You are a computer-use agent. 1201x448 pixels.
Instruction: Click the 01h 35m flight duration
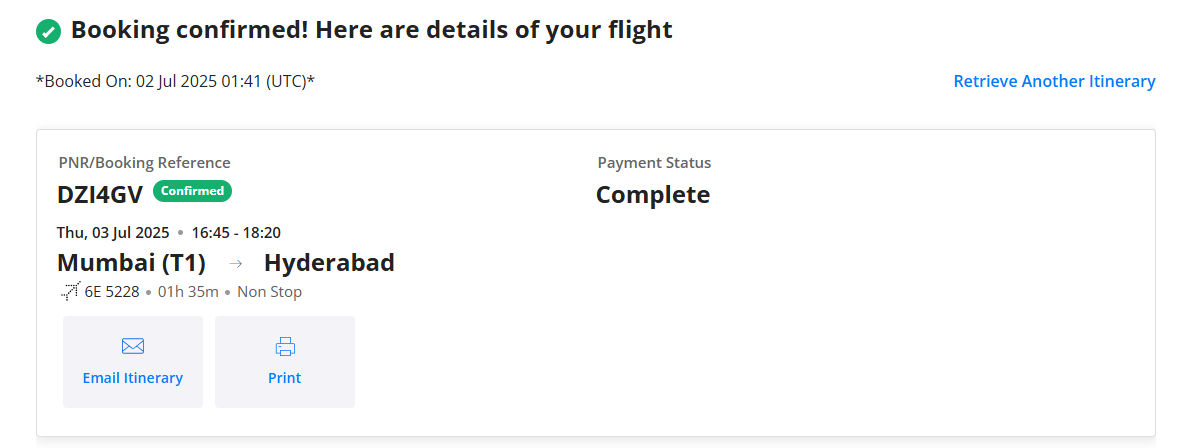click(x=188, y=292)
